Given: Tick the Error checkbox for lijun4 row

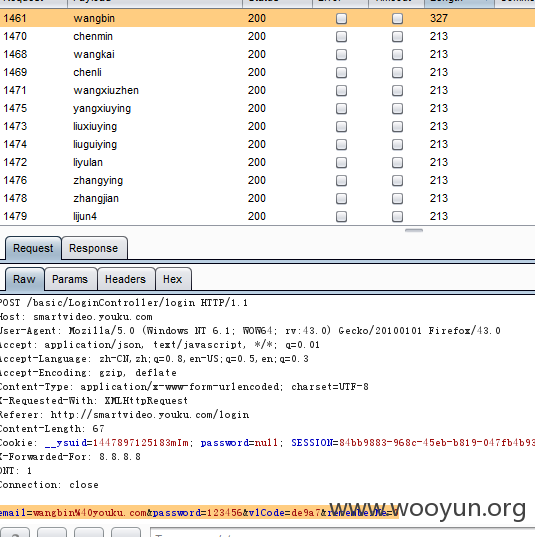Looking at the screenshot, I should point(341,216).
